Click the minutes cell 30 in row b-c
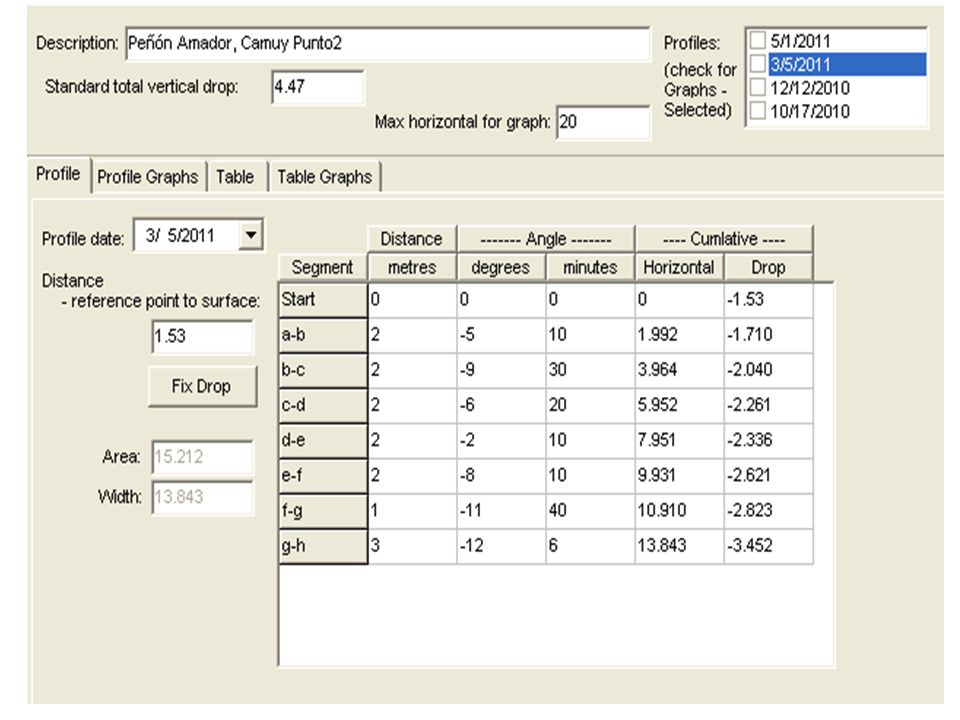The image size is (960, 720). pos(590,370)
